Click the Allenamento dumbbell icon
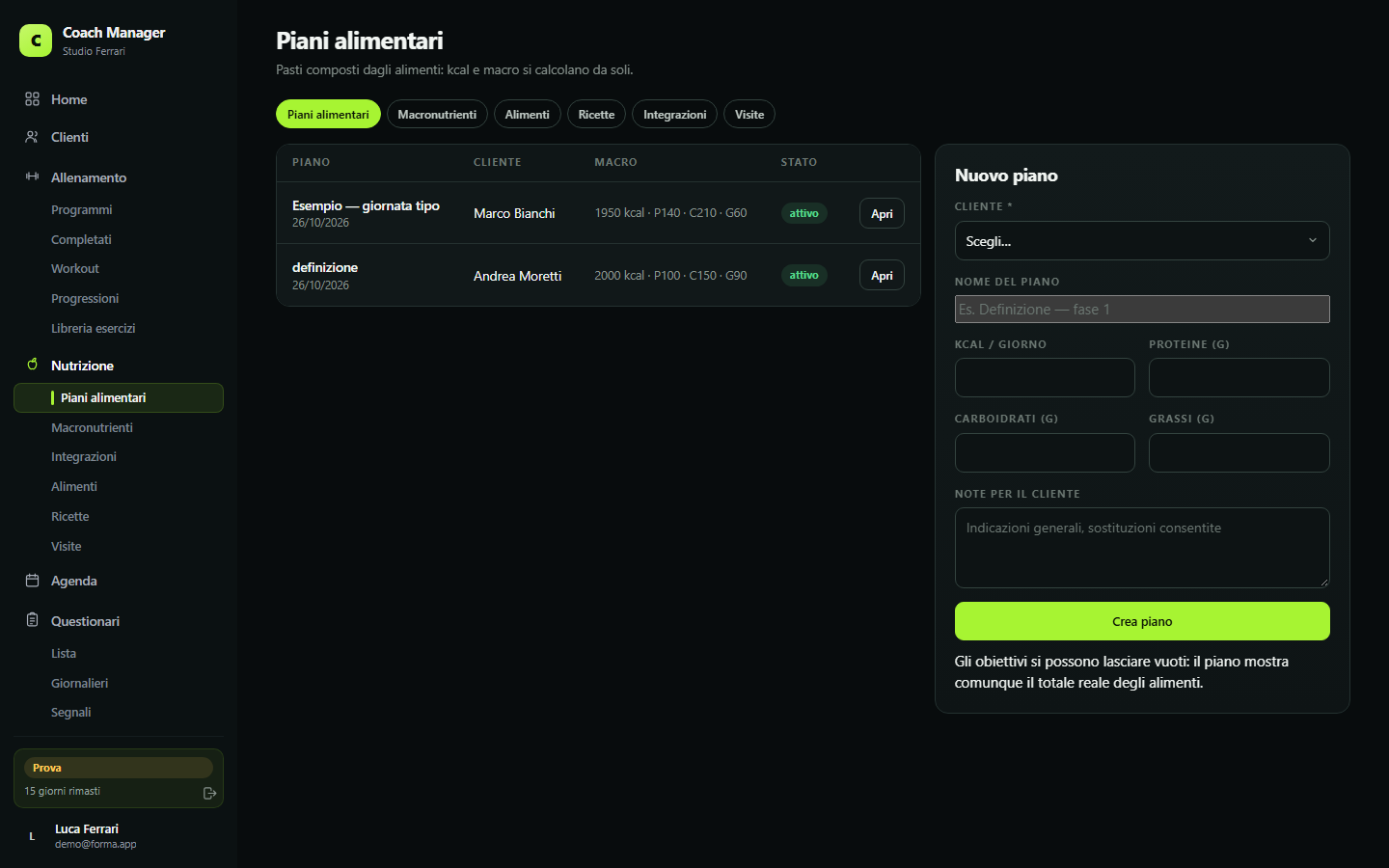 (32, 176)
